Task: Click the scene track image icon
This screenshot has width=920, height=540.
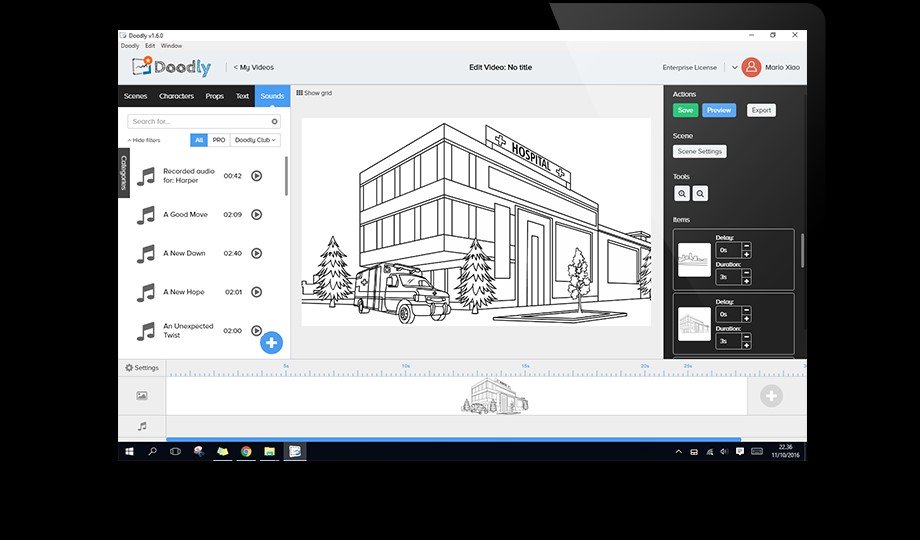Action: click(x=142, y=396)
